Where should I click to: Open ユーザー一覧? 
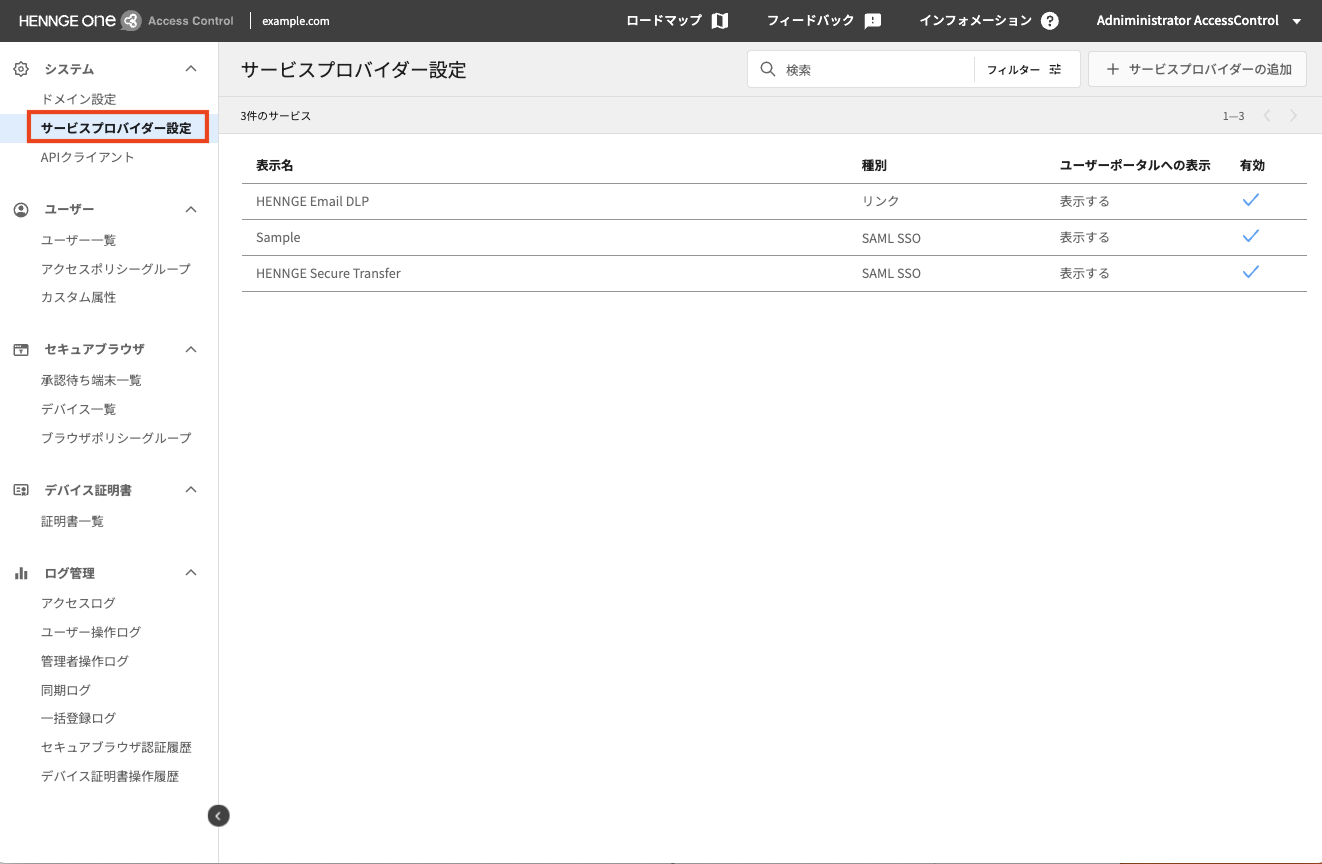tap(78, 240)
